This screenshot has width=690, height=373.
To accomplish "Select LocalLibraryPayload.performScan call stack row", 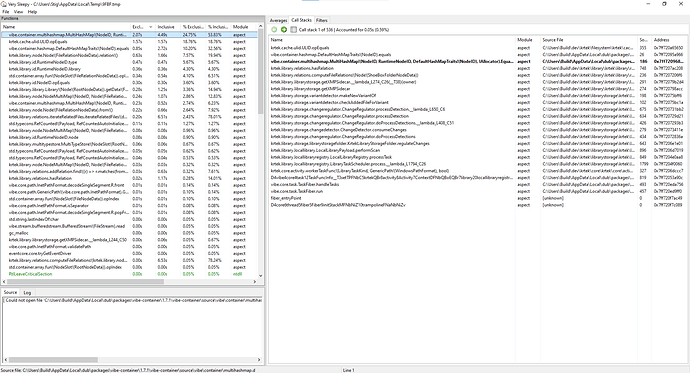I will pos(478,150).
